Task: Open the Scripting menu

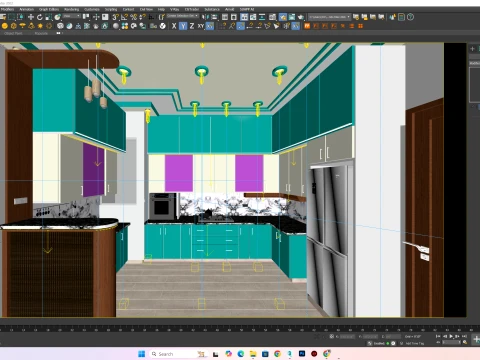Action: (111, 9)
